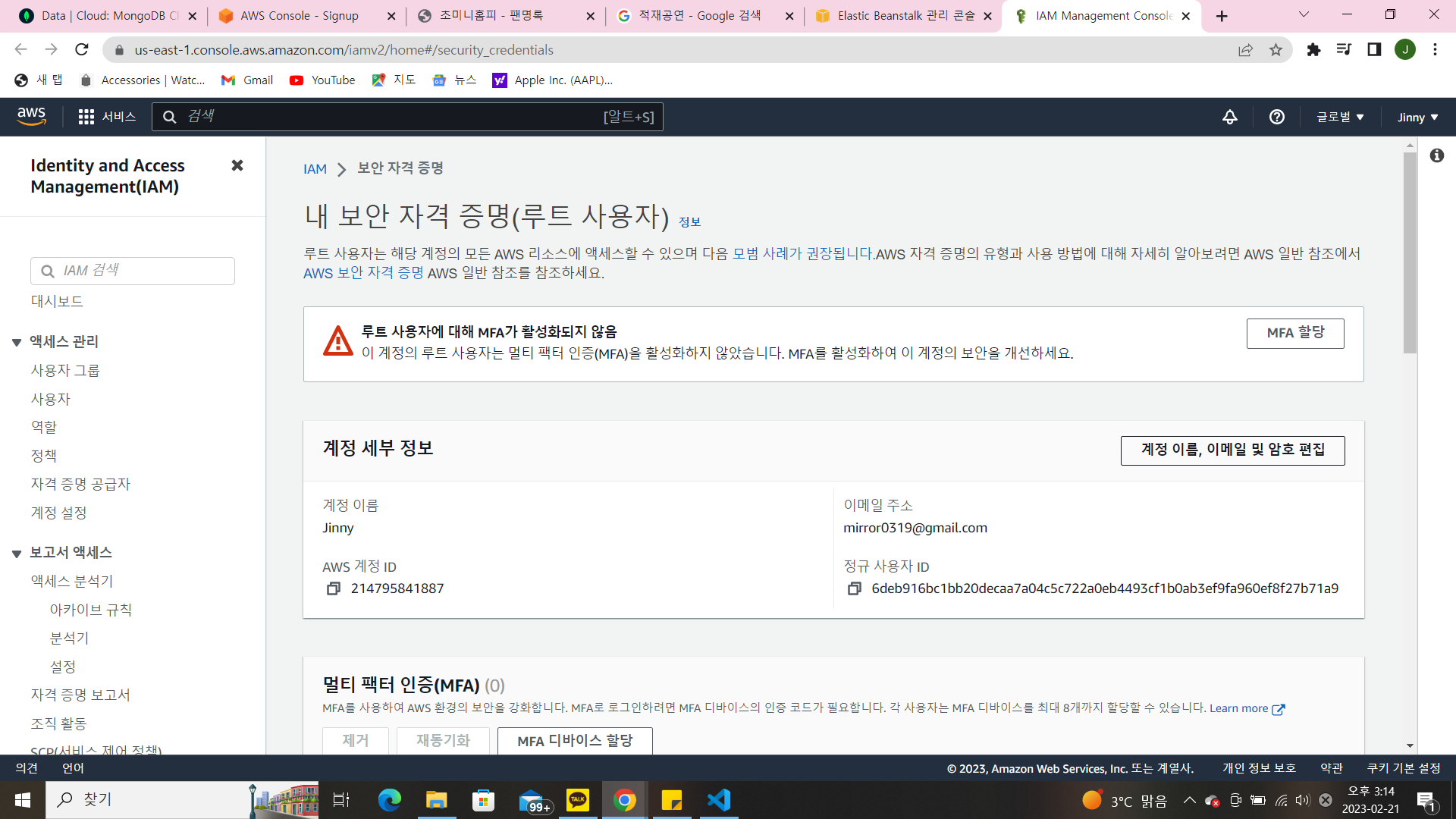Image resolution: width=1456 pixels, height=819 pixels.
Task: Focus the AWS top search box
Action: pyautogui.click(x=407, y=117)
